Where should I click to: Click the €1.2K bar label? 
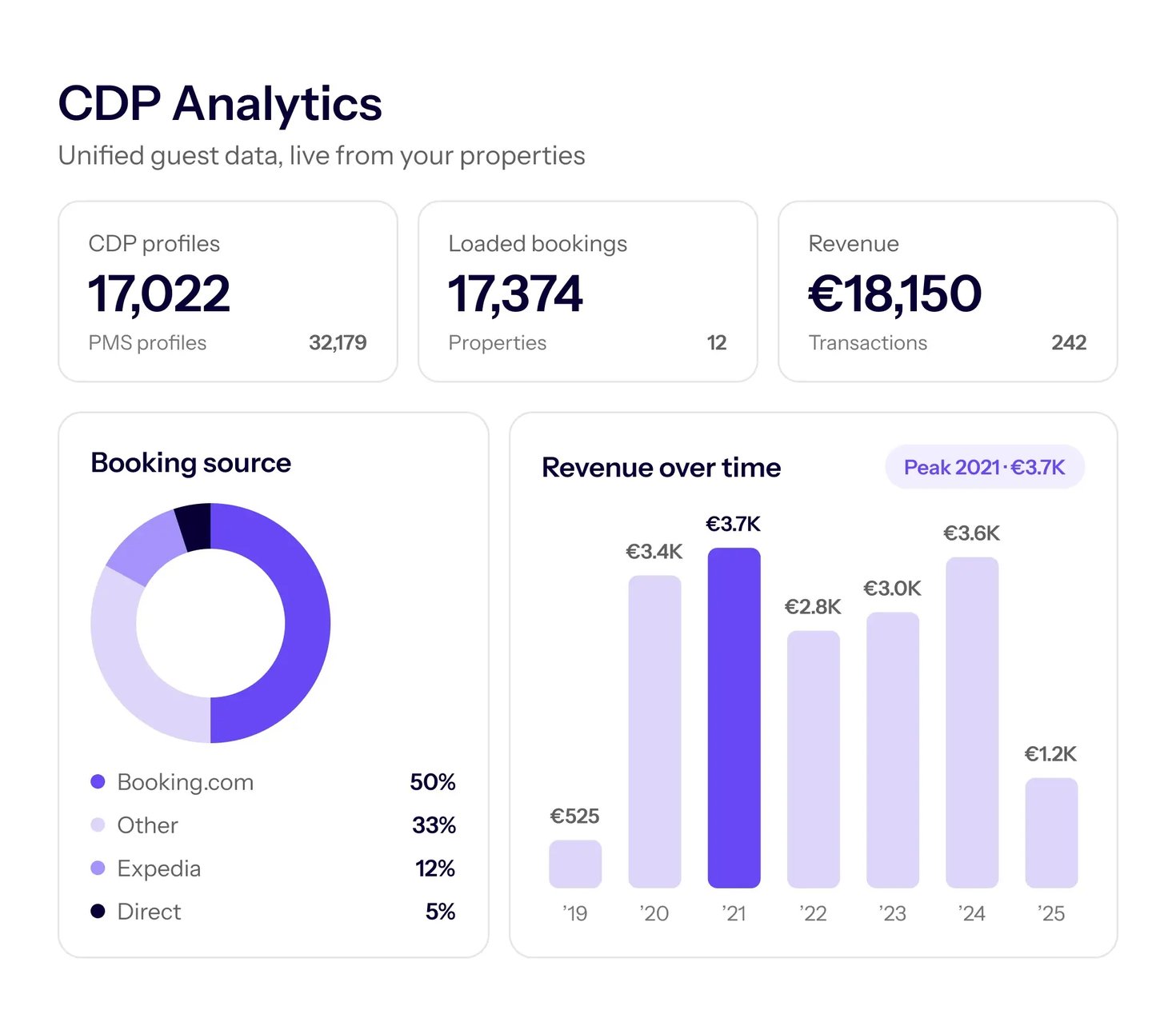click(x=1051, y=754)
